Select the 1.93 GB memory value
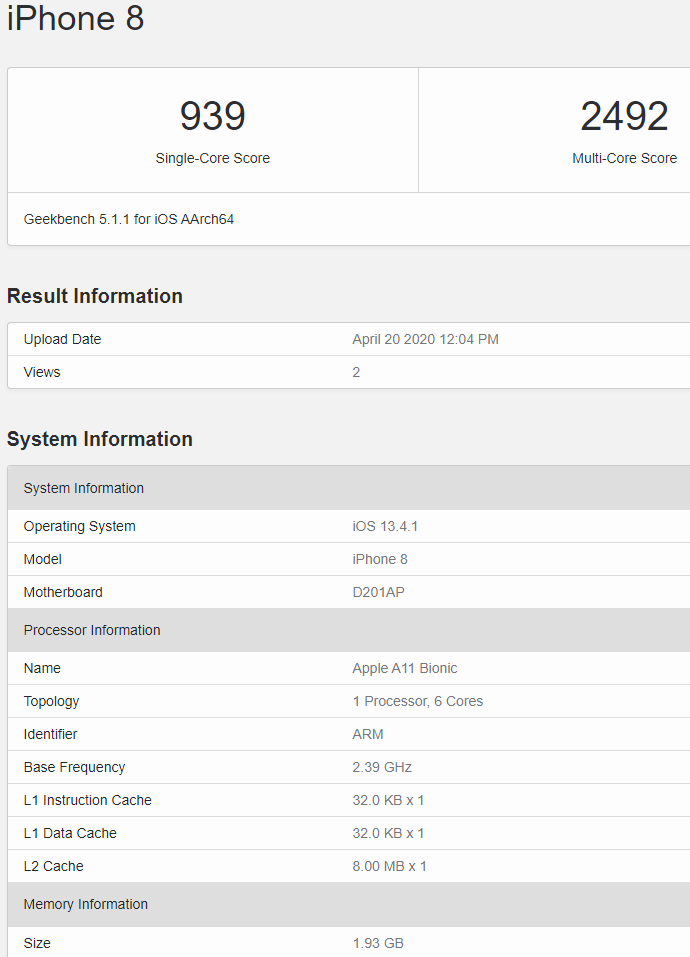Image resolution: width=690 pixels, height=957 pixels. (x=378, y=943)
